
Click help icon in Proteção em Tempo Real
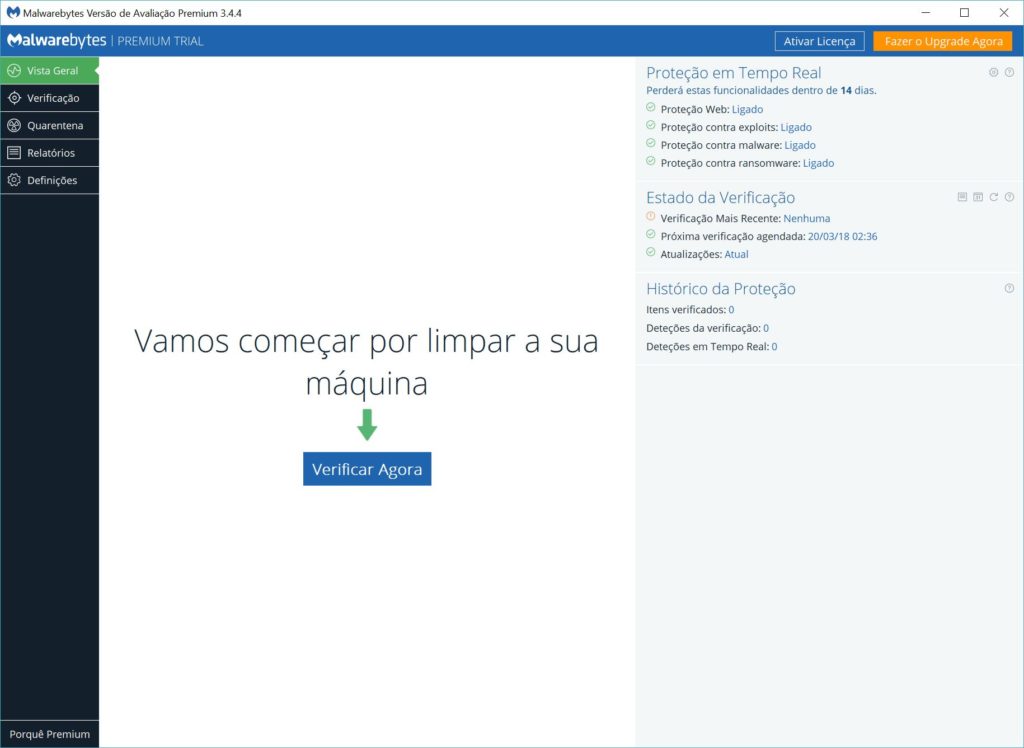[x=1009, y=72]
